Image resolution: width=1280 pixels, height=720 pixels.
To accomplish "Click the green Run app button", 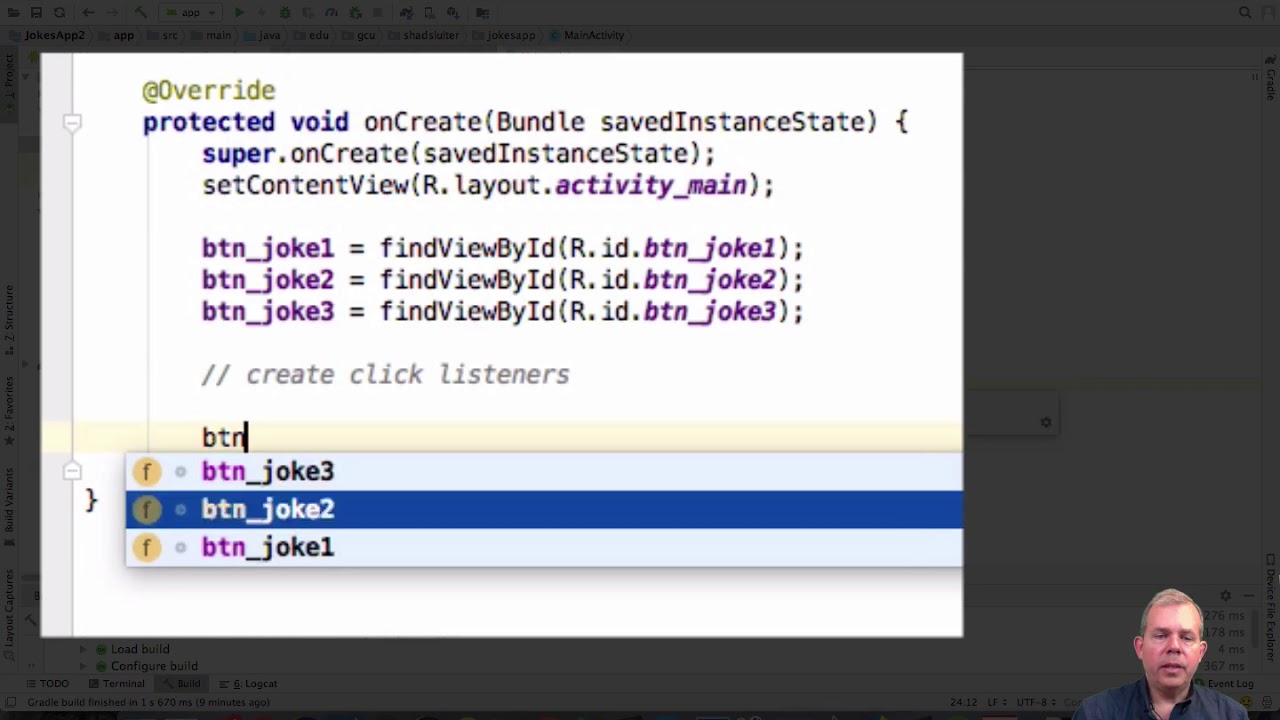I will 239,13.
